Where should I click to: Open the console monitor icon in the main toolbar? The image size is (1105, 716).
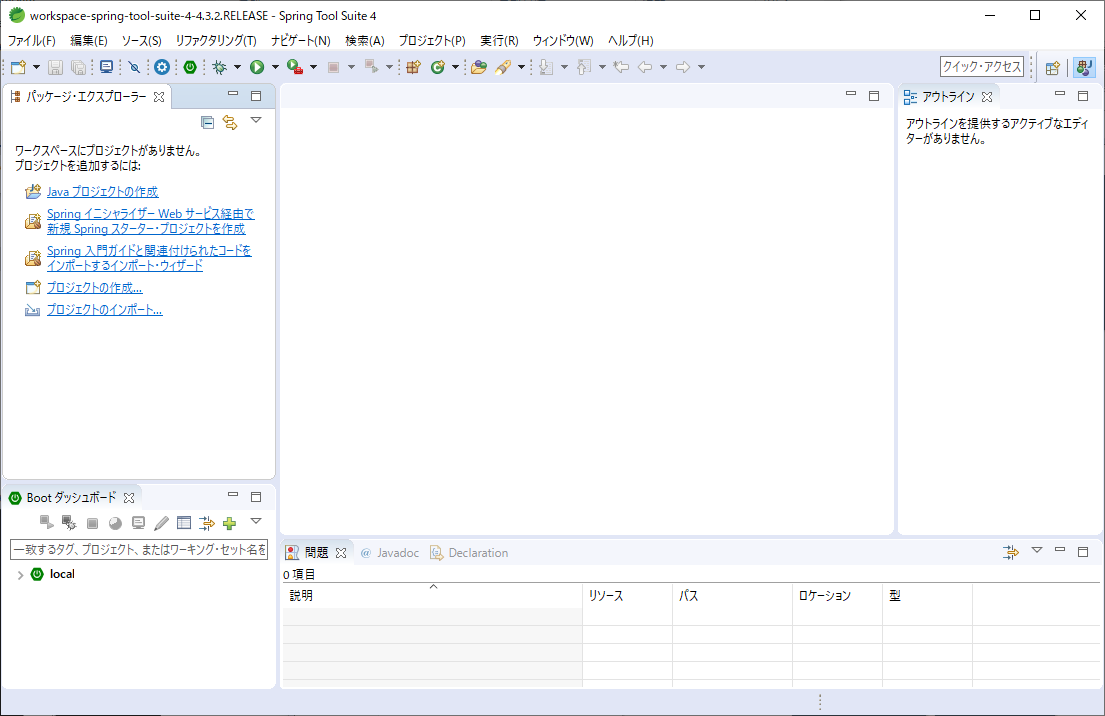pos(106,67)
